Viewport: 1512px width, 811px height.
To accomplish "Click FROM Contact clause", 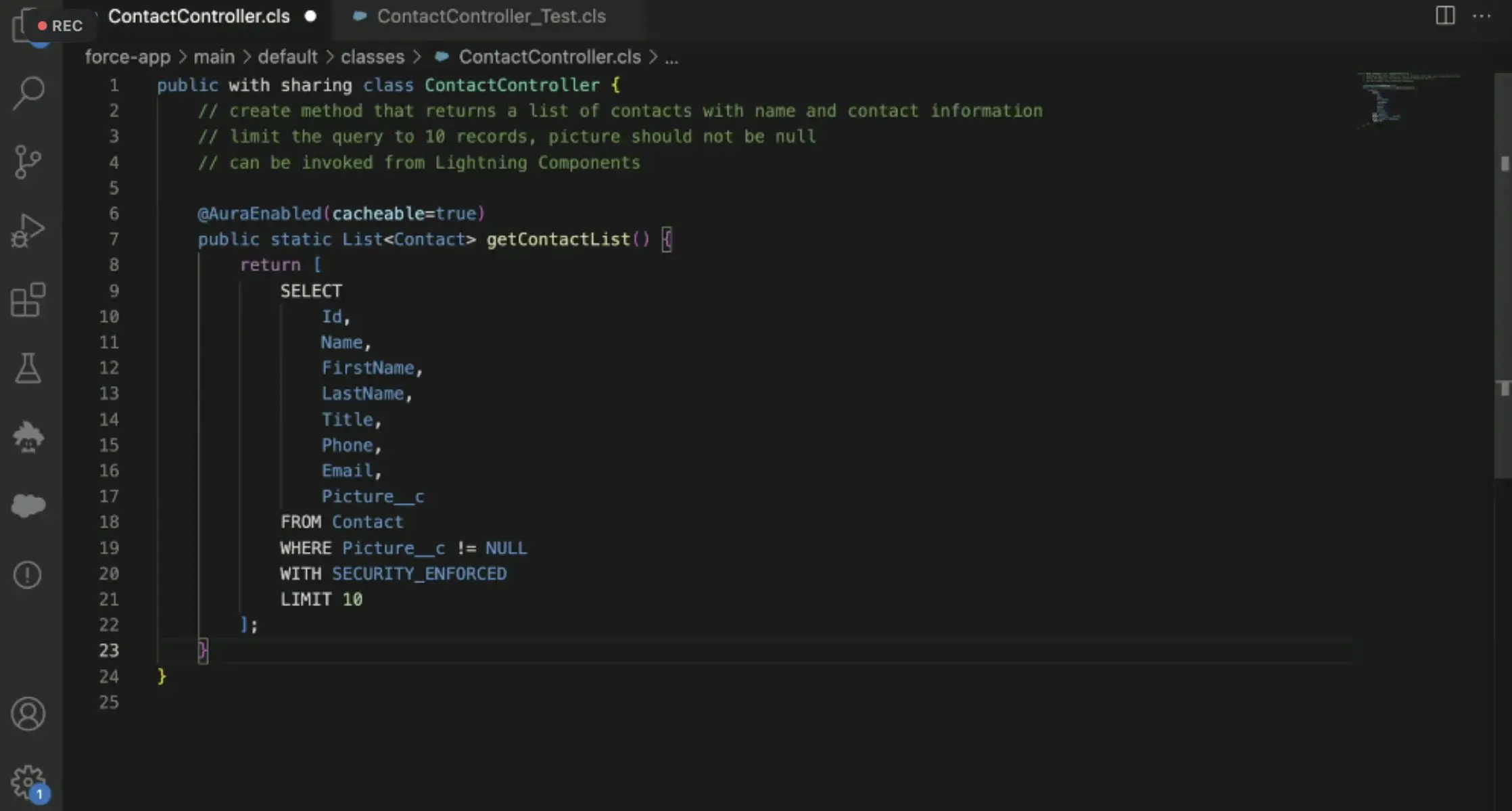I will coord(341,522).
